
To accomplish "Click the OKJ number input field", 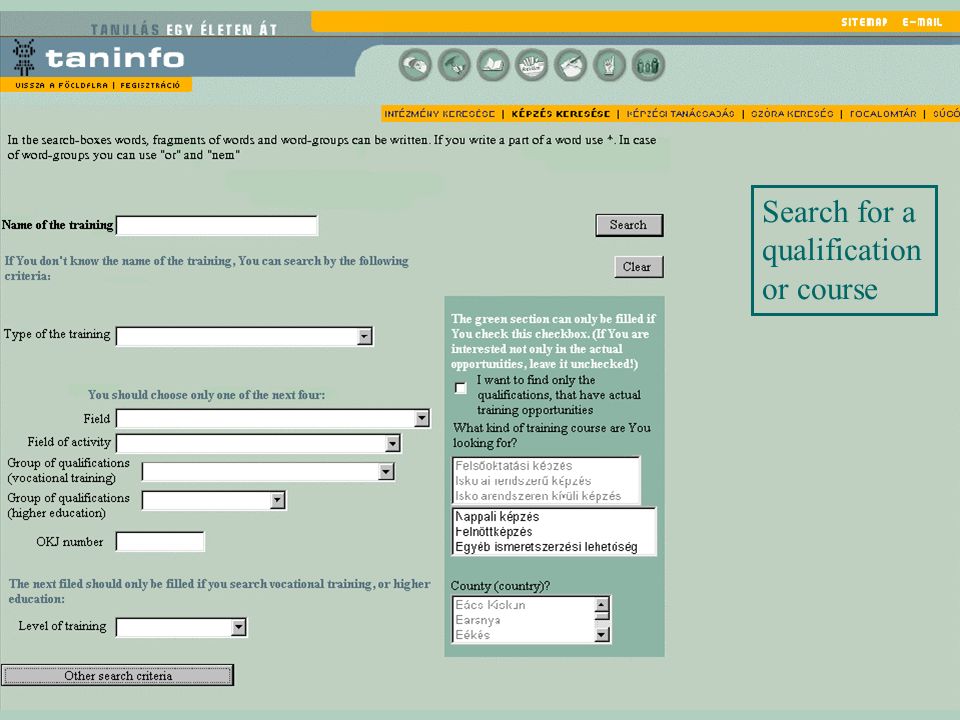I will point(160,542).
